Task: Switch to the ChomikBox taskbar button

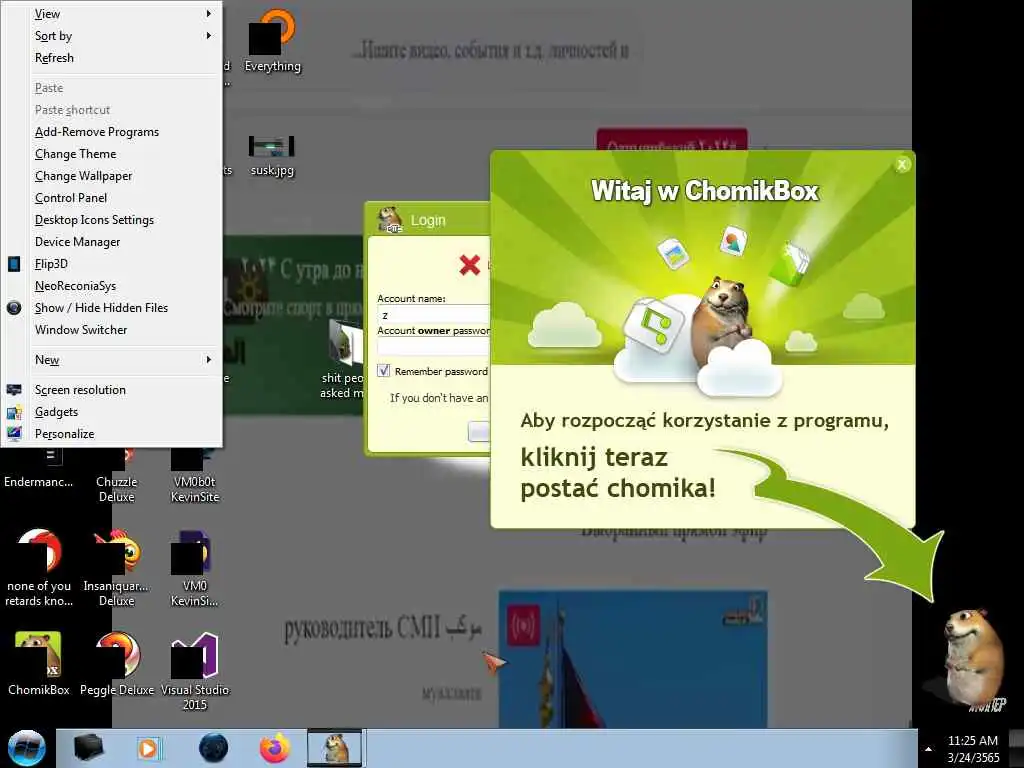Action: (x=334, y=748)
